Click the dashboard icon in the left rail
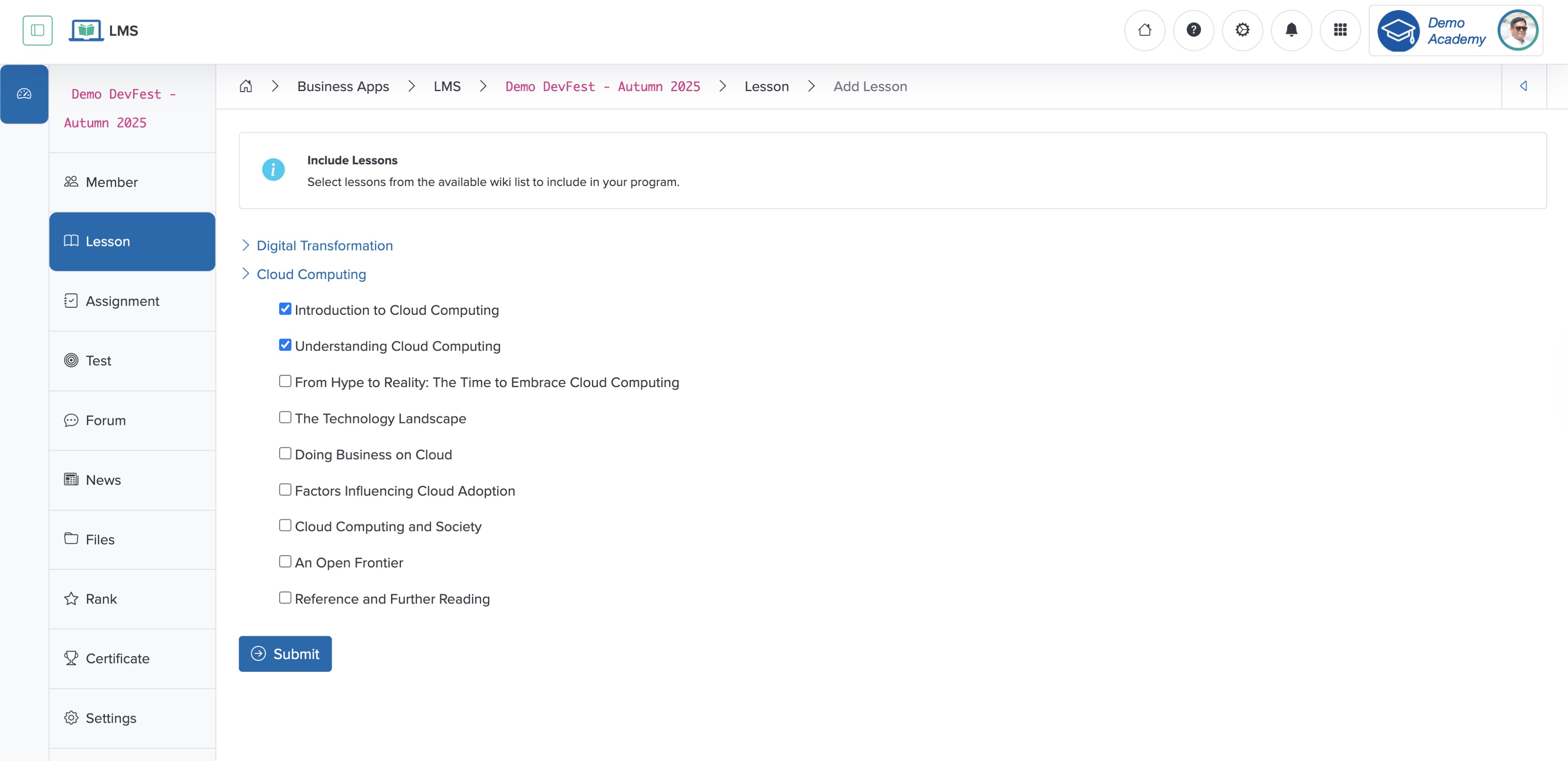The width and height of the screenshot is (1568, 761). (x=25, y=93)
